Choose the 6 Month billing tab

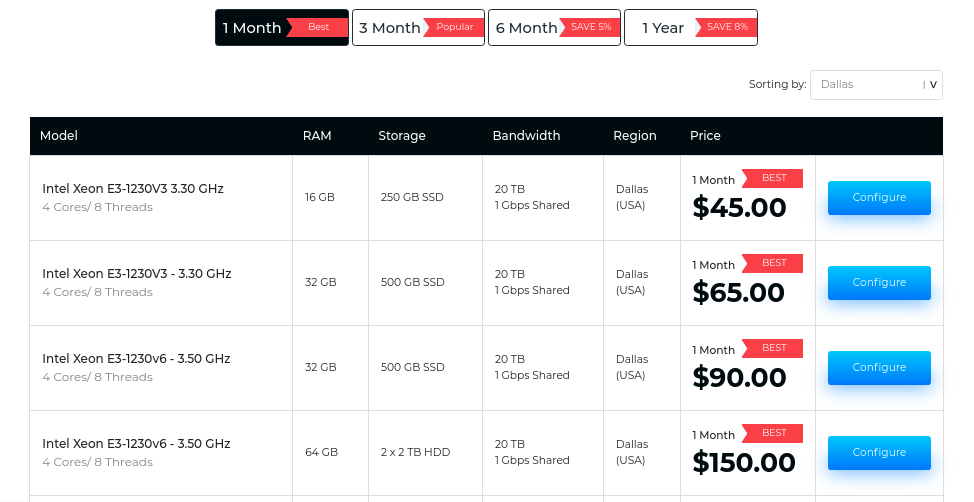click(x=554, y=27)
